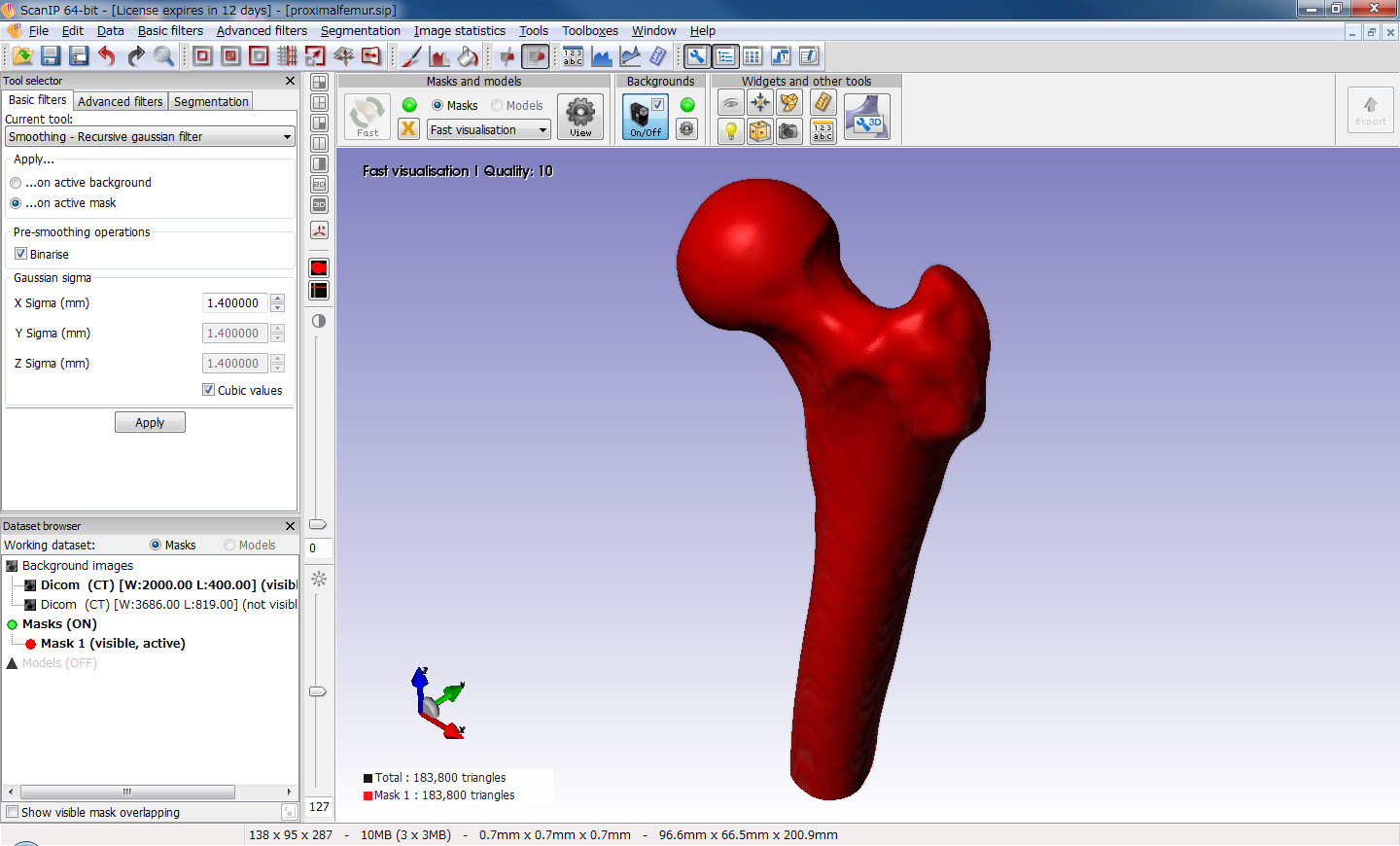Enable Show visible mask overlapping checkbox
This screenshot has height=846, width=1400.
(13, 812)
